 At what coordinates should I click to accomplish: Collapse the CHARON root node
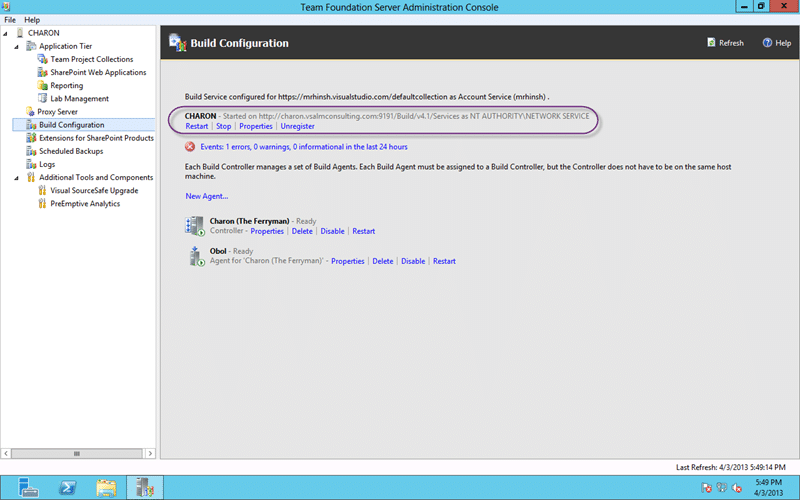(6, 34)
